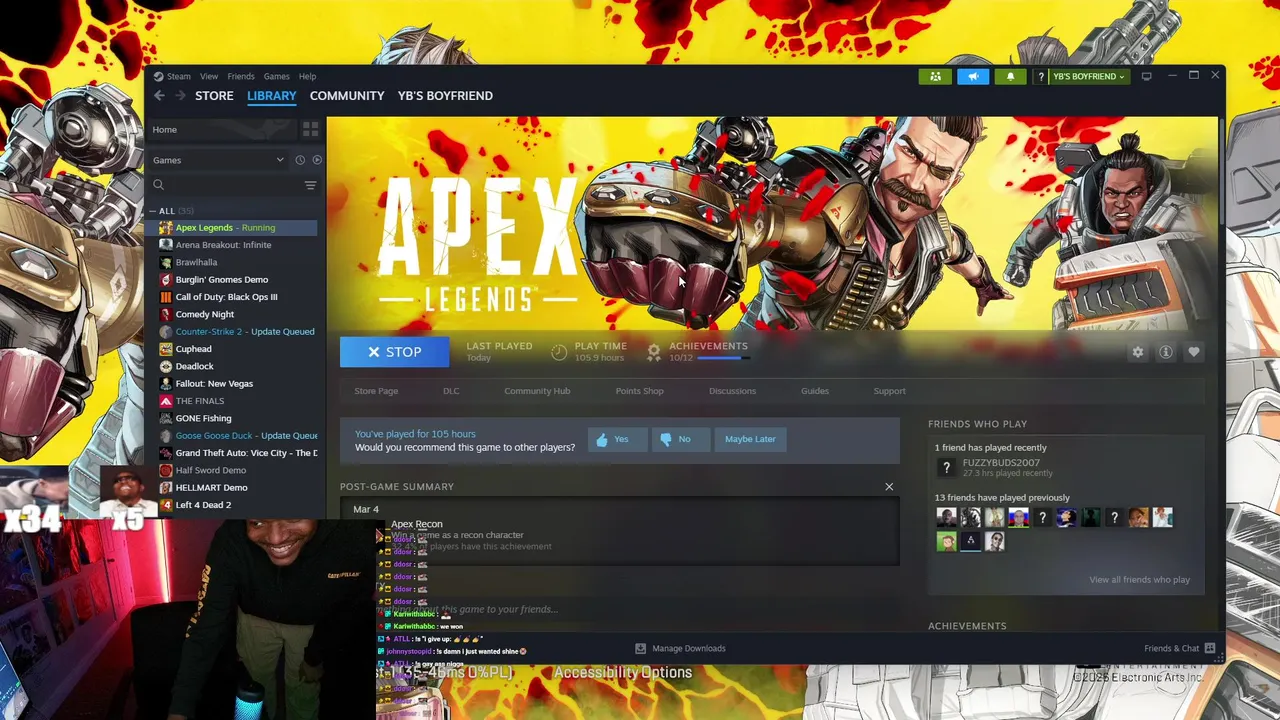This screenshot has height=720, width=1280.
Task: Open the Community Hub link
Action: tap(537, 391)
